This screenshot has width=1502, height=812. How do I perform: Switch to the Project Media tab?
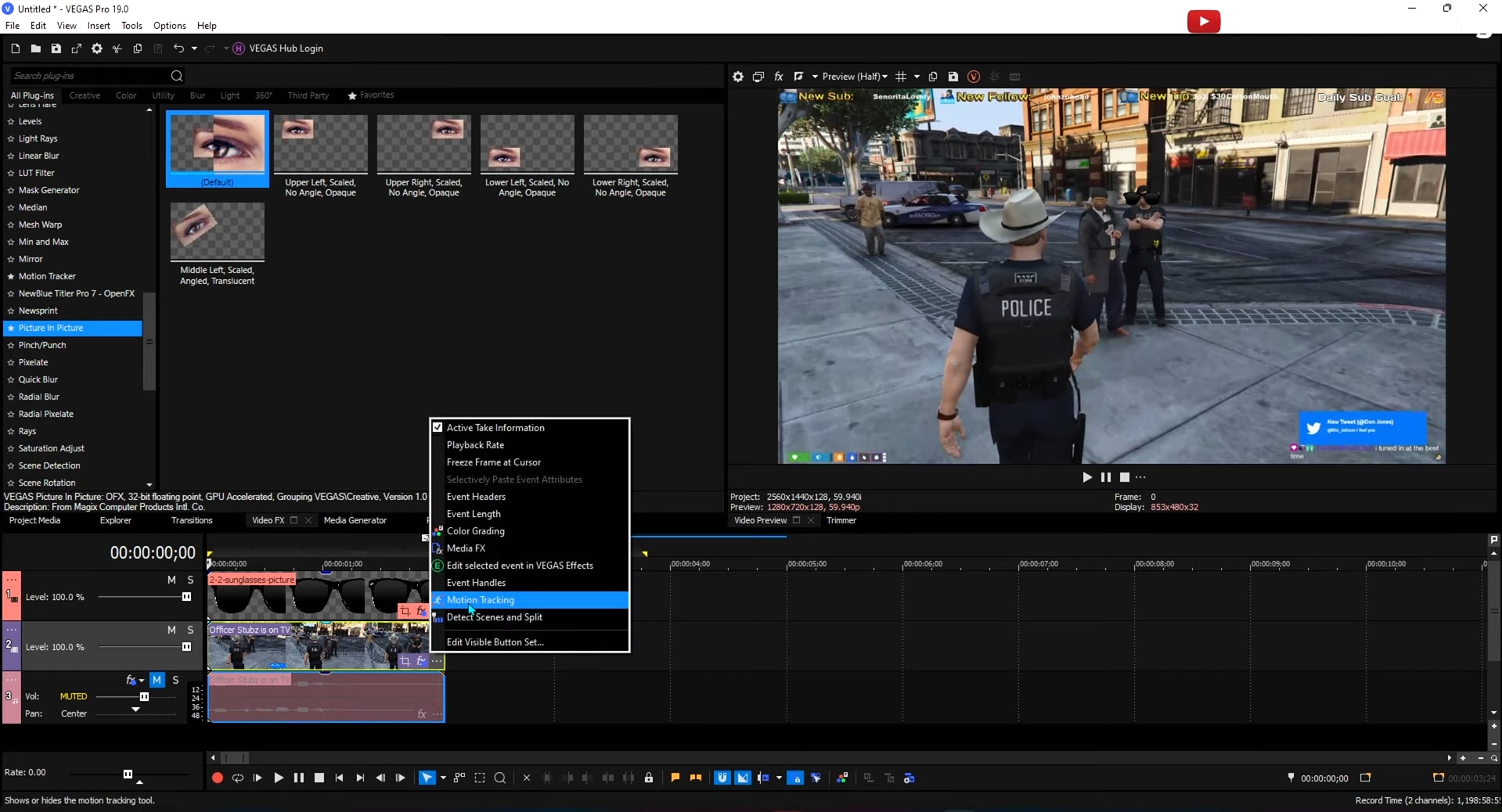click(34, 520)
